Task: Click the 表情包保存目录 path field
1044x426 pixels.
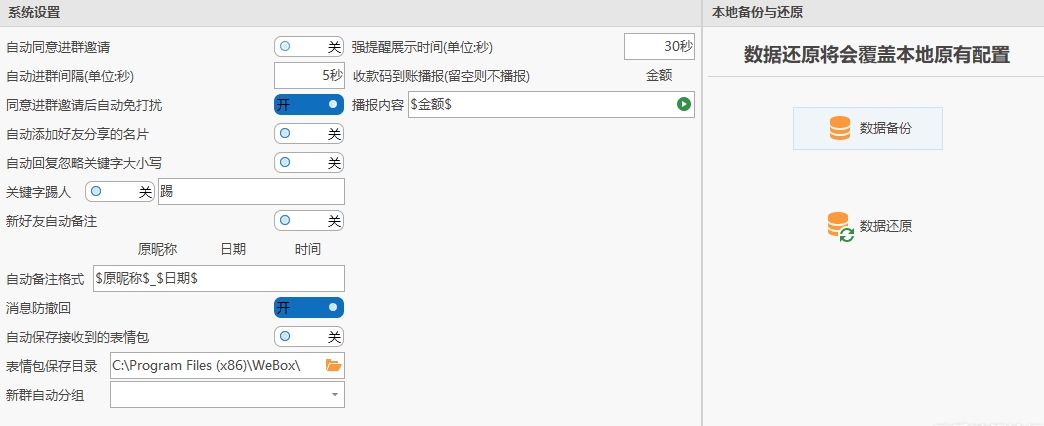Action: [x=228, y=365]
